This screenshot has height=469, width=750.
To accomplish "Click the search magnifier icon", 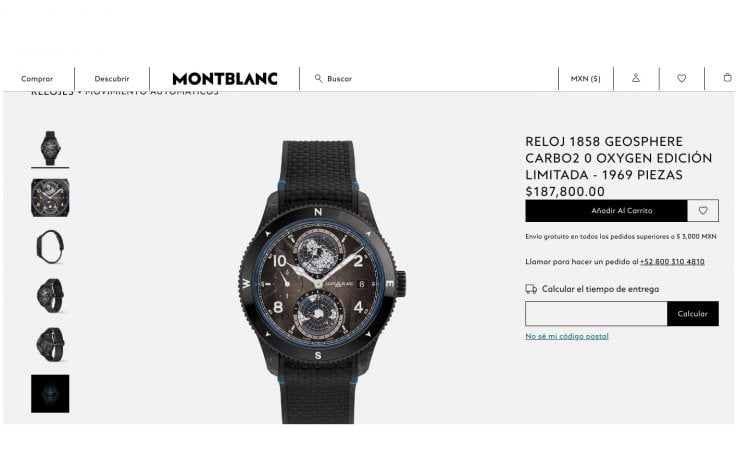I will click(318, 78).
